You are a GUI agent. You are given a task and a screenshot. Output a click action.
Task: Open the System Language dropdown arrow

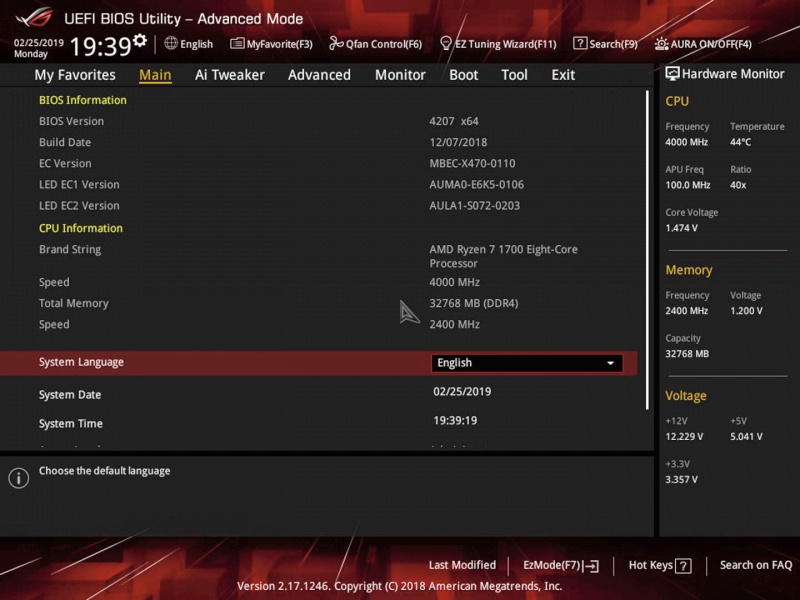pos(610,363)
